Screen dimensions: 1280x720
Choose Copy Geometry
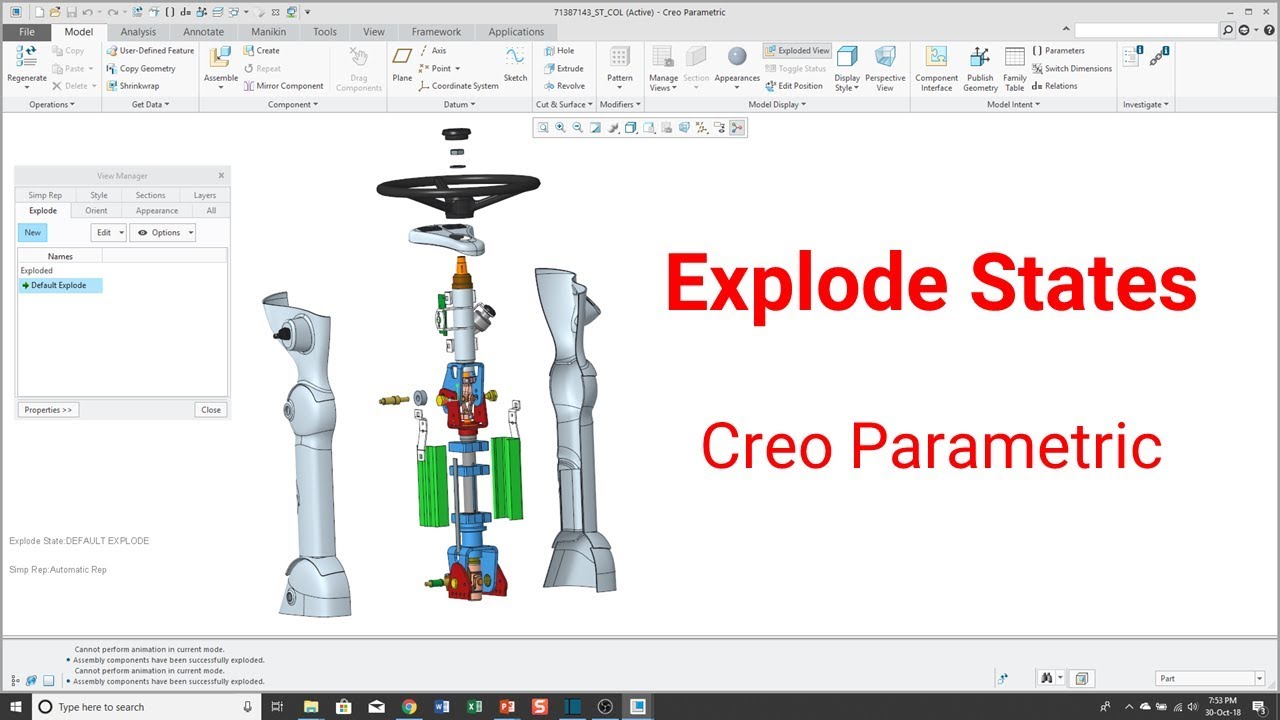click(x=141, y=68)
